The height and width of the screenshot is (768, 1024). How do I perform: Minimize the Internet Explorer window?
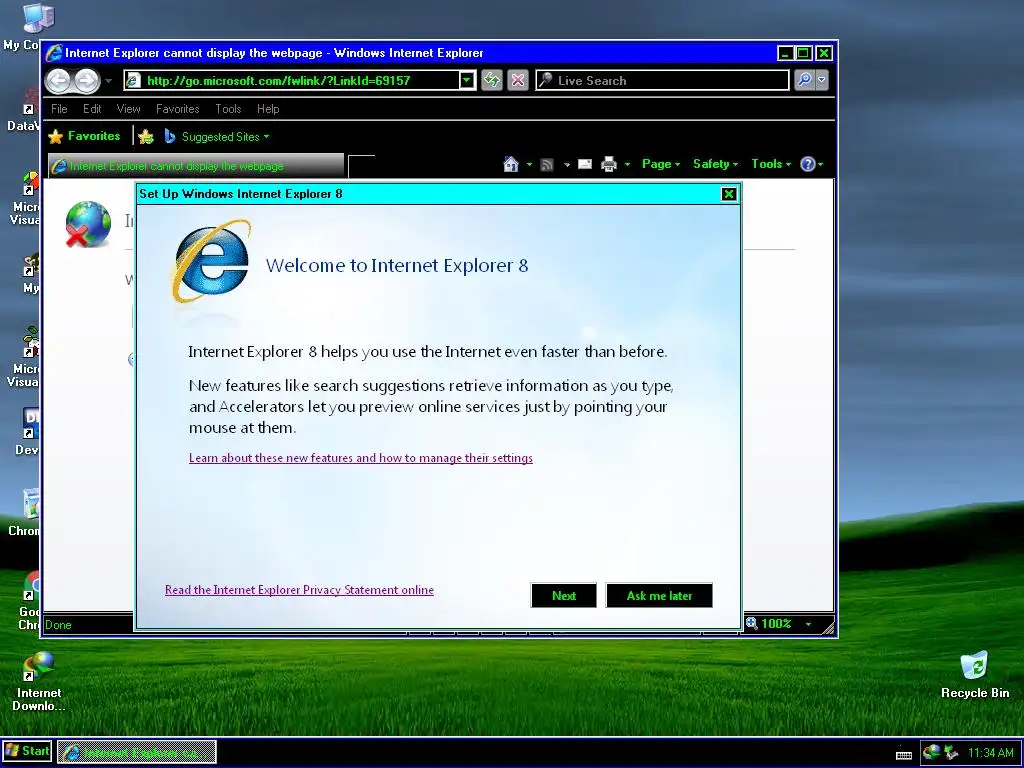point(785,53)
